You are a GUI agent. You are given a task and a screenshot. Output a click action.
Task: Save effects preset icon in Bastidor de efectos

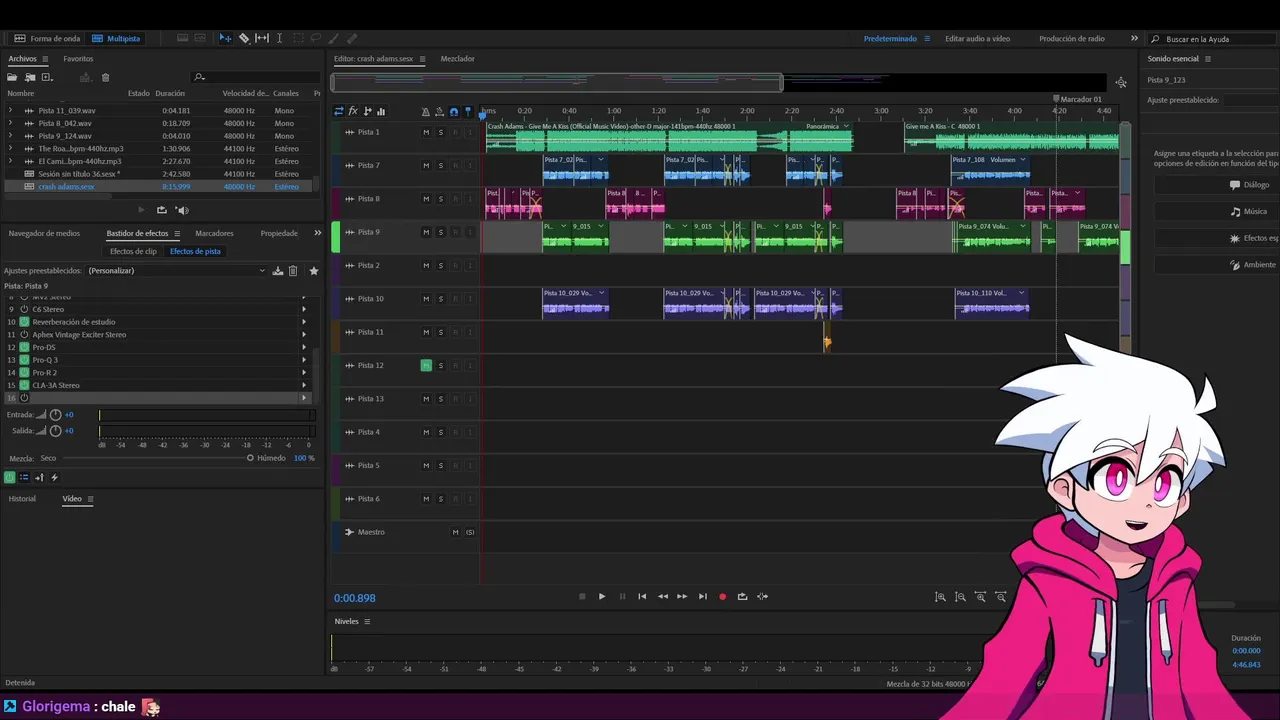click(x=278, y=271)
